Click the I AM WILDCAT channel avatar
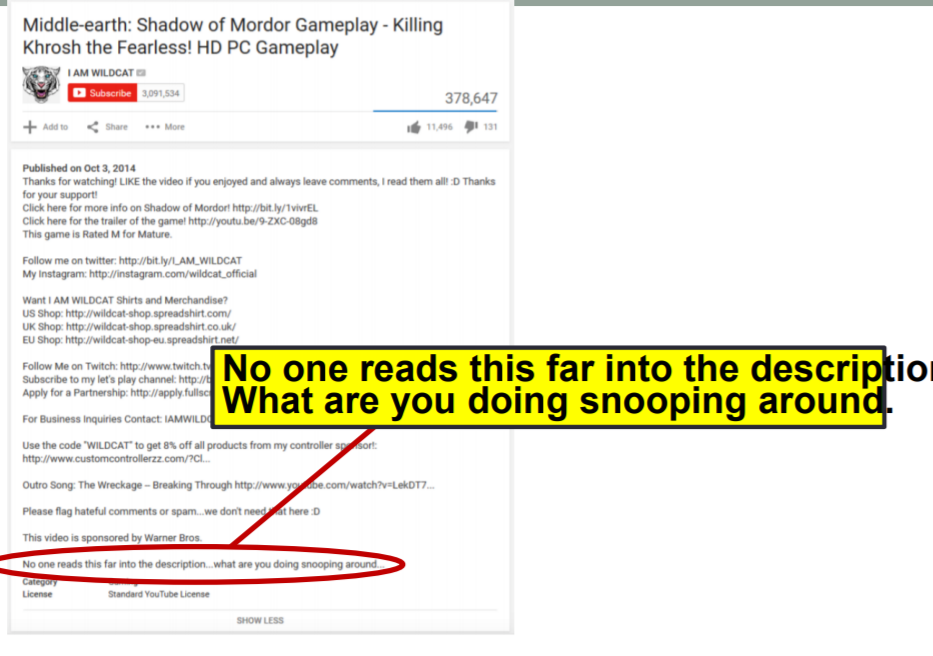933x656 pixels. tap(41, 85)
